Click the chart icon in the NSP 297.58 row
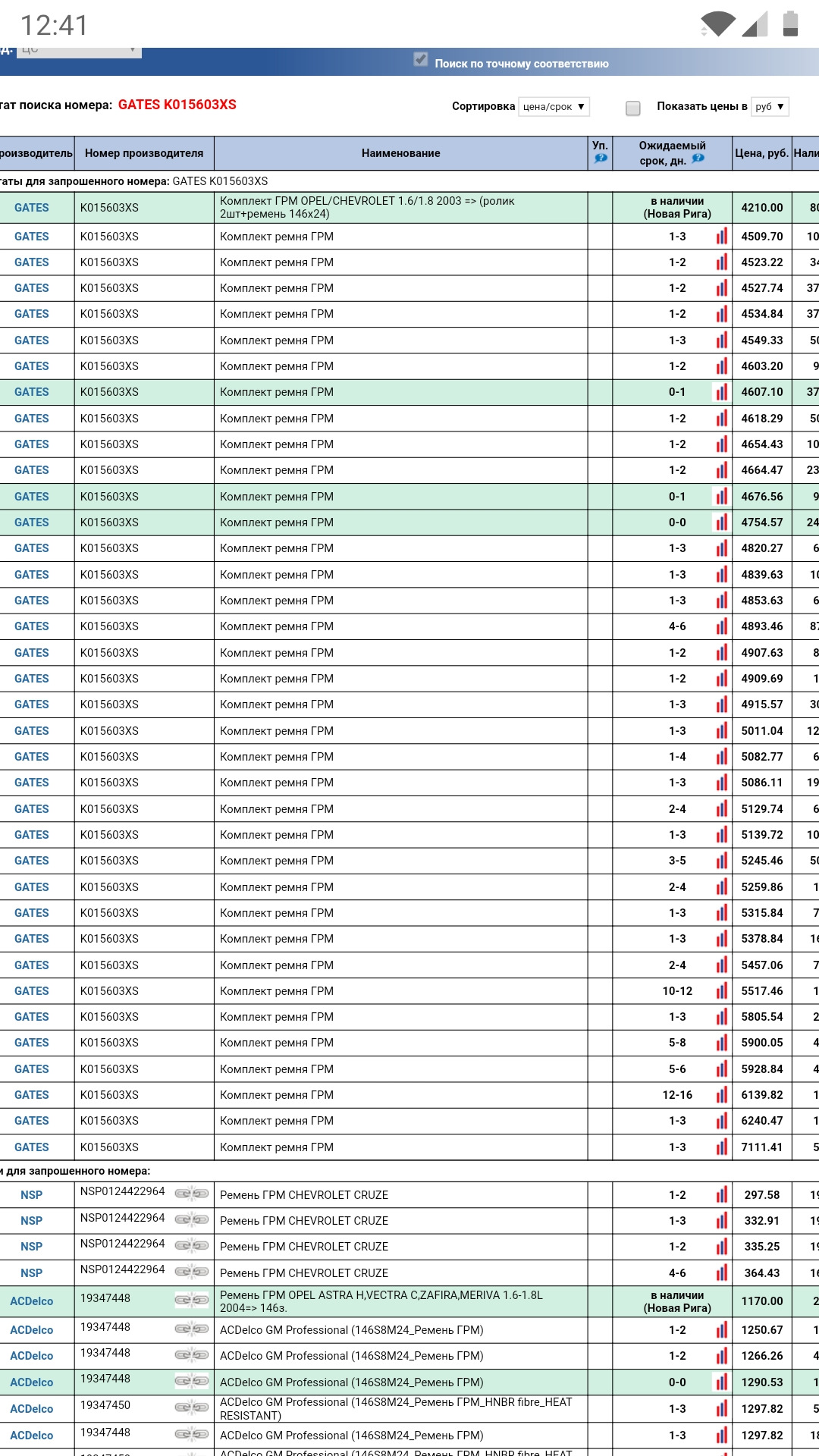The image size is (819, 1456). (x=721, y=1195)
